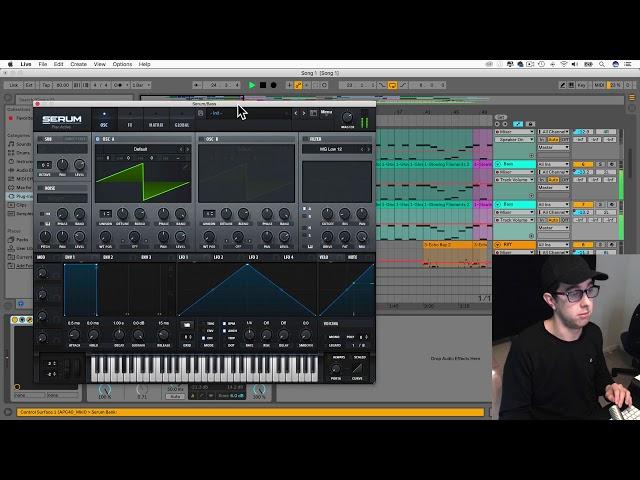
Task: Toggle the orange Loop switch in transport
Action: pos(392,85)
